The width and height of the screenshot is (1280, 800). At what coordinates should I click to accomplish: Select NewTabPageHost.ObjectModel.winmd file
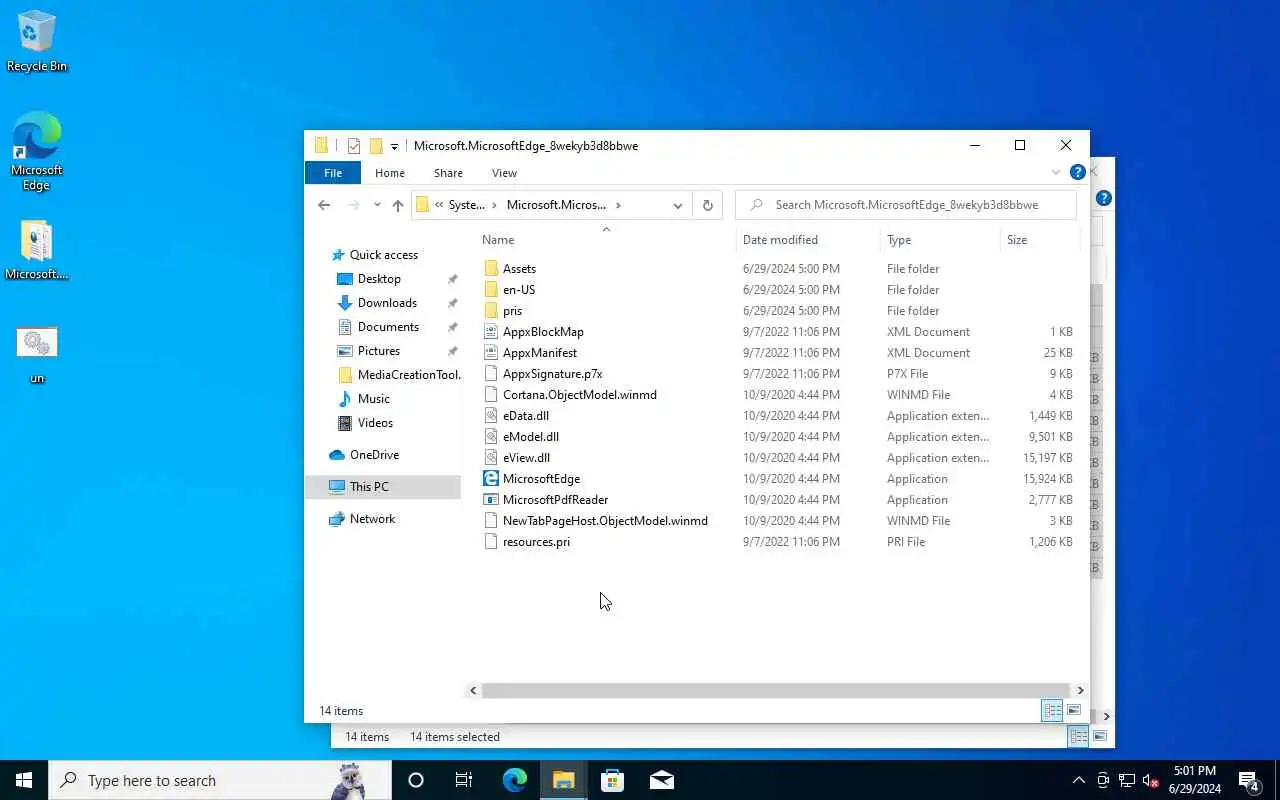pos(605,521)
